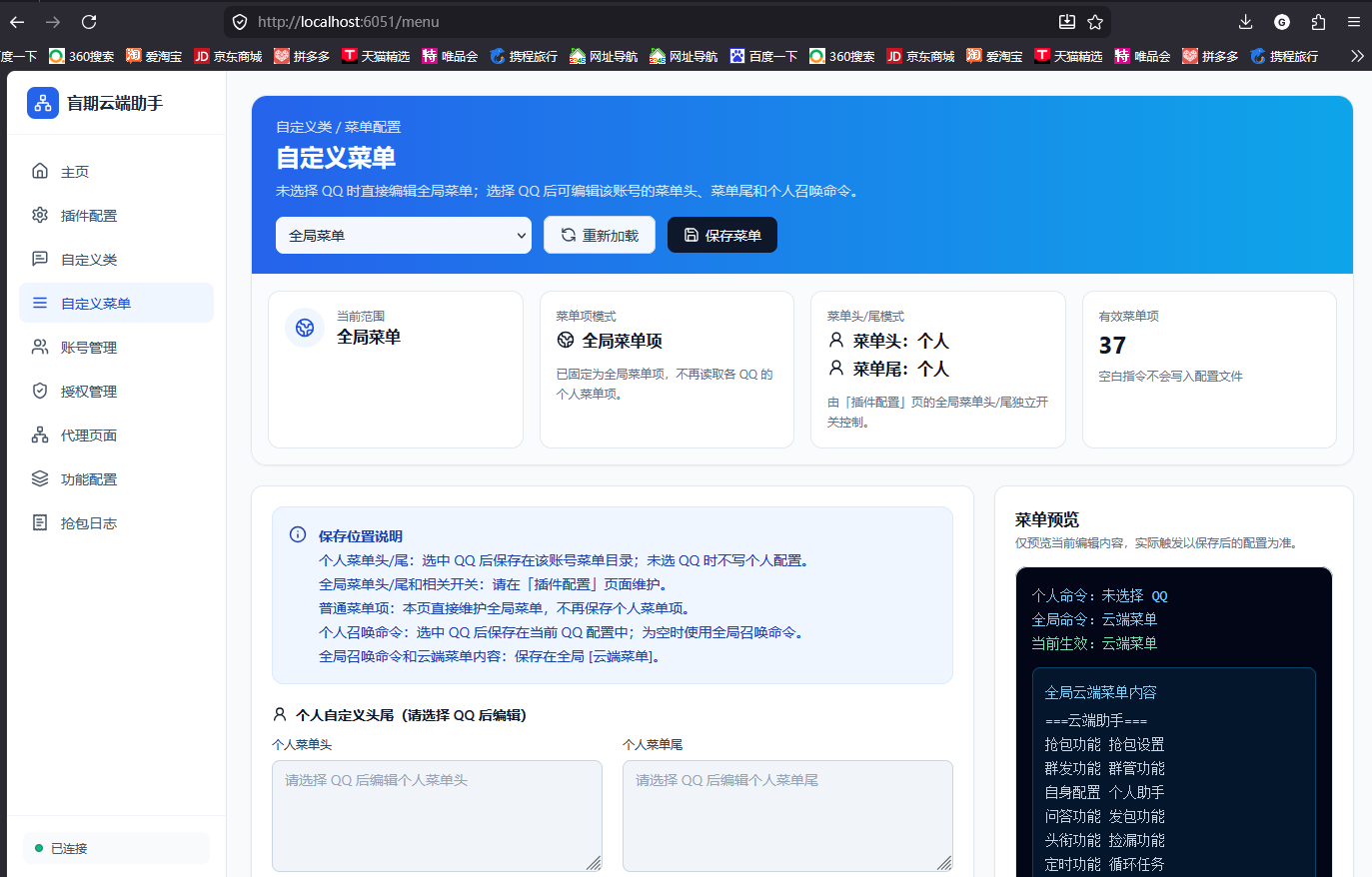Click the shield icon in the address bar
The image size is (1372, 877).
point(240,22)
